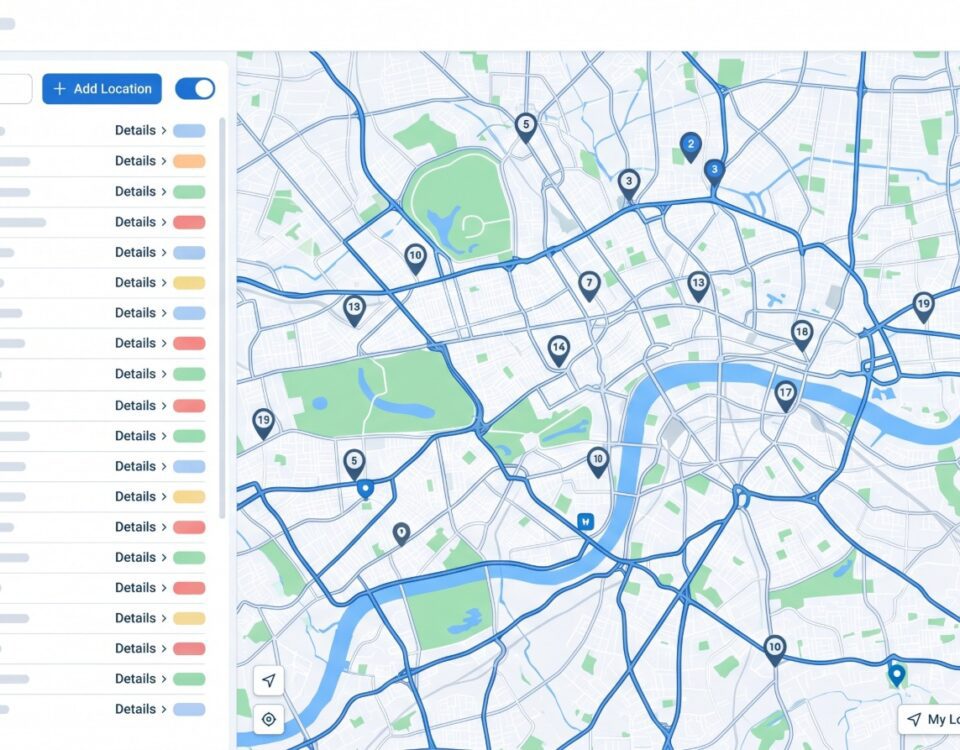Viewport: 960px width, 750px height.
Task: Open marker 7 on the map
Action: coord(589,285)
